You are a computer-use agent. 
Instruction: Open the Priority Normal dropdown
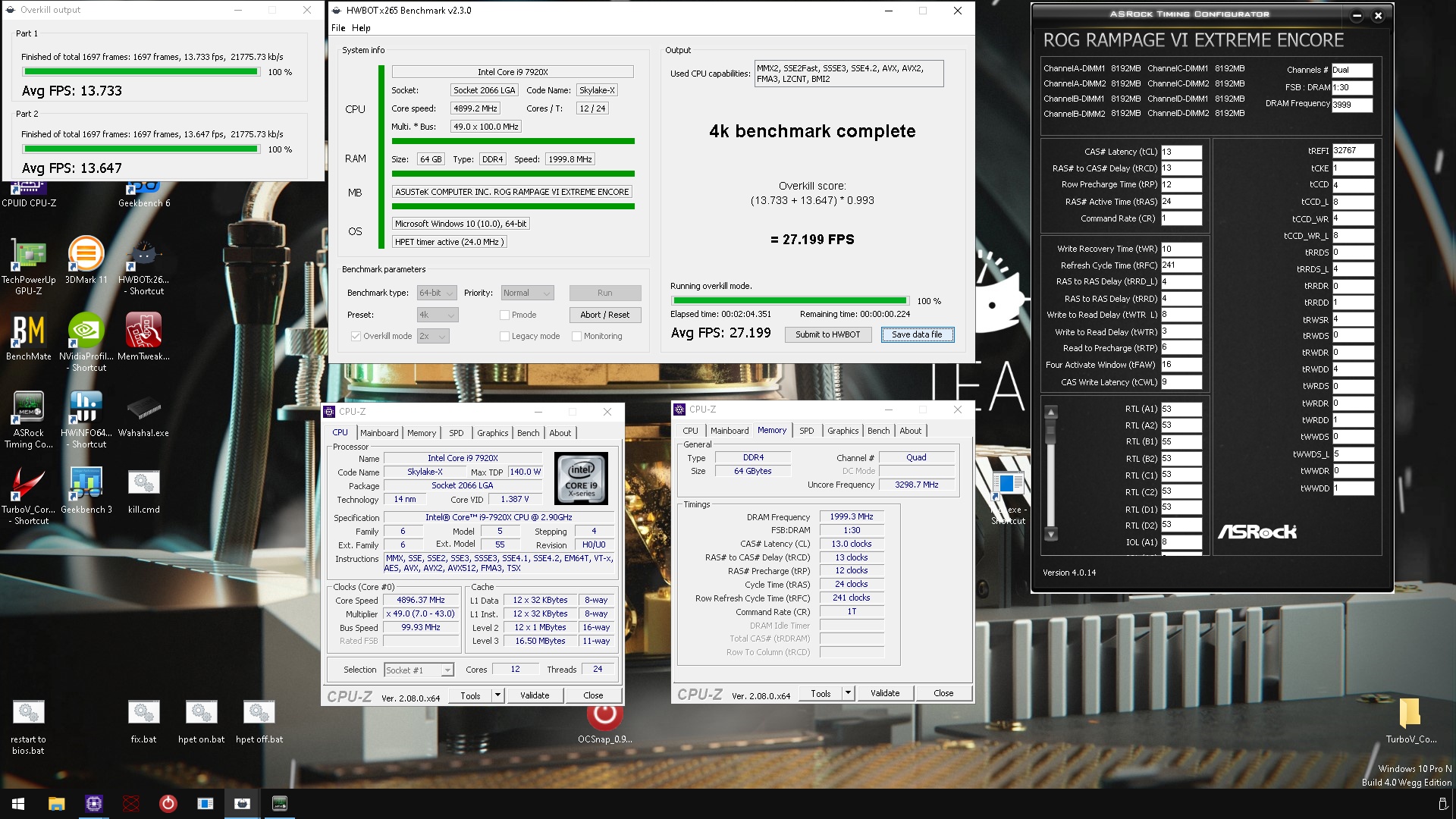pos(528,293)
